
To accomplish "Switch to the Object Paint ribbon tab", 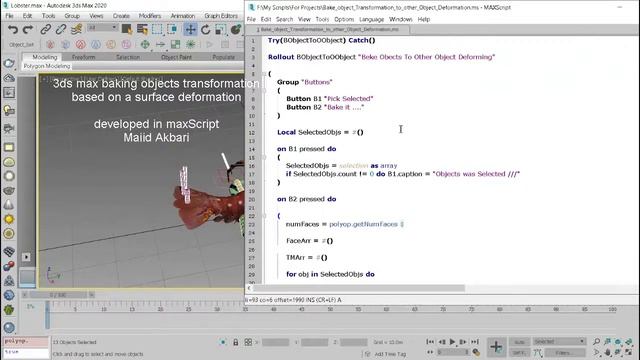I will (176, 57).
